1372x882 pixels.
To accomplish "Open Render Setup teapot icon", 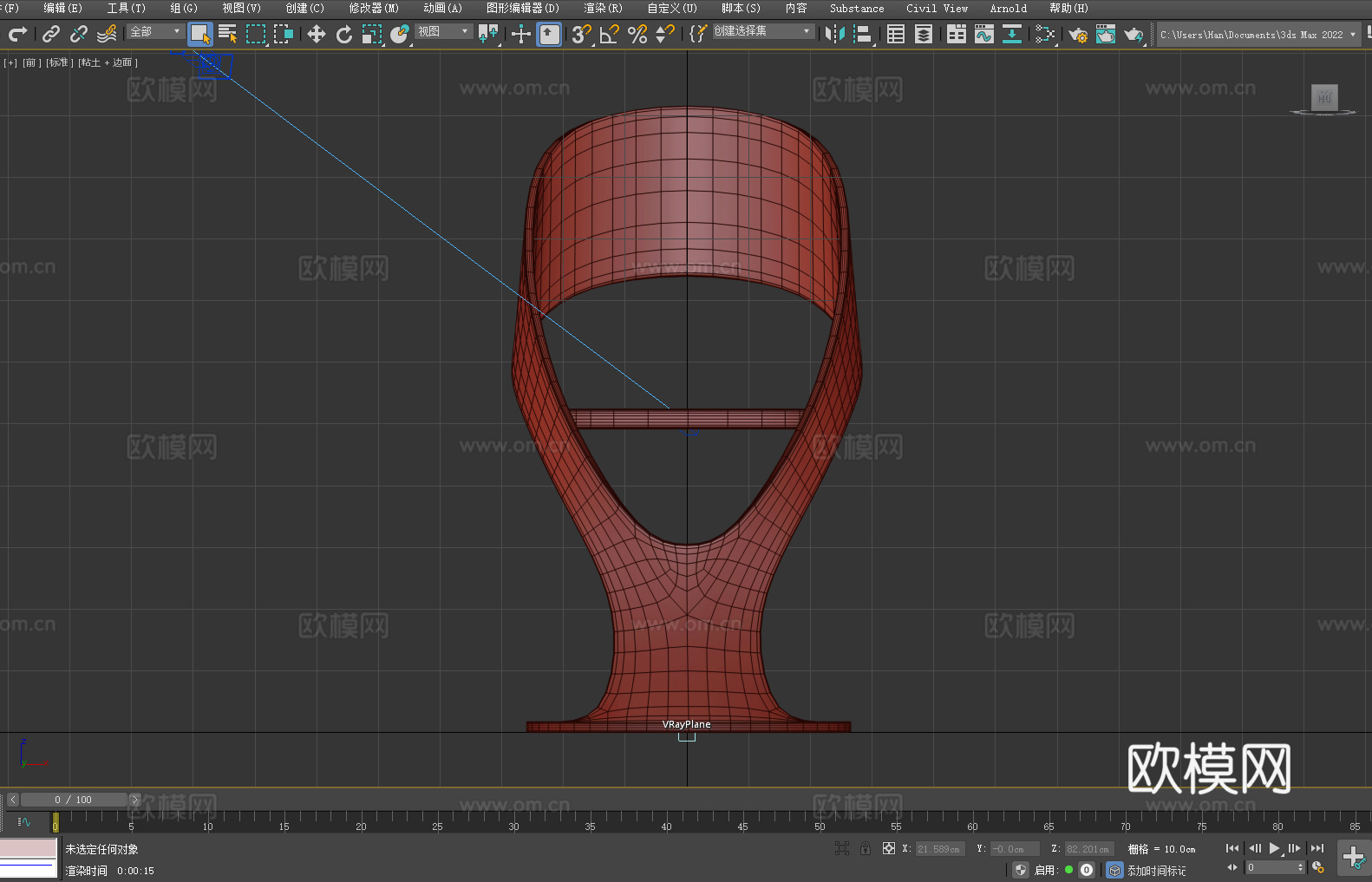I will tap(1078, 34).
